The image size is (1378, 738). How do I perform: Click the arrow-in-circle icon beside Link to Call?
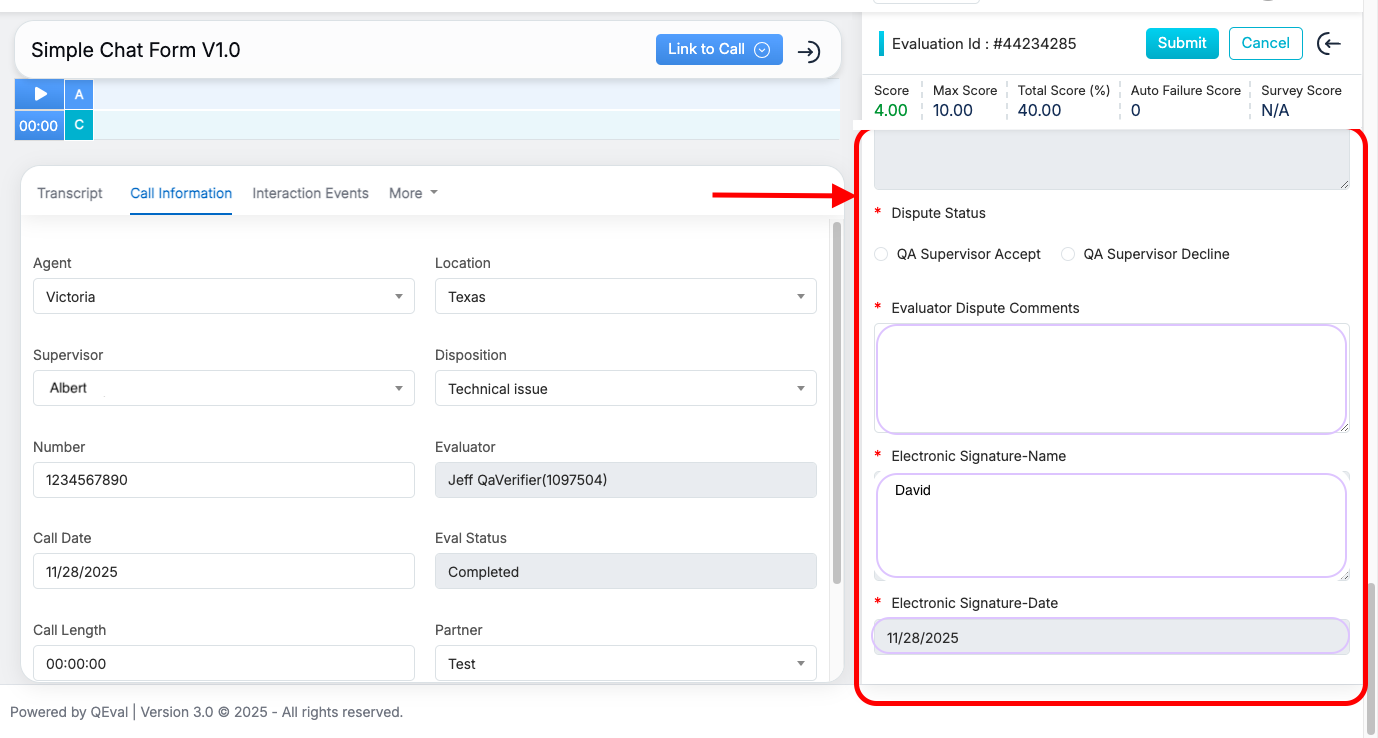coord(809,51)
